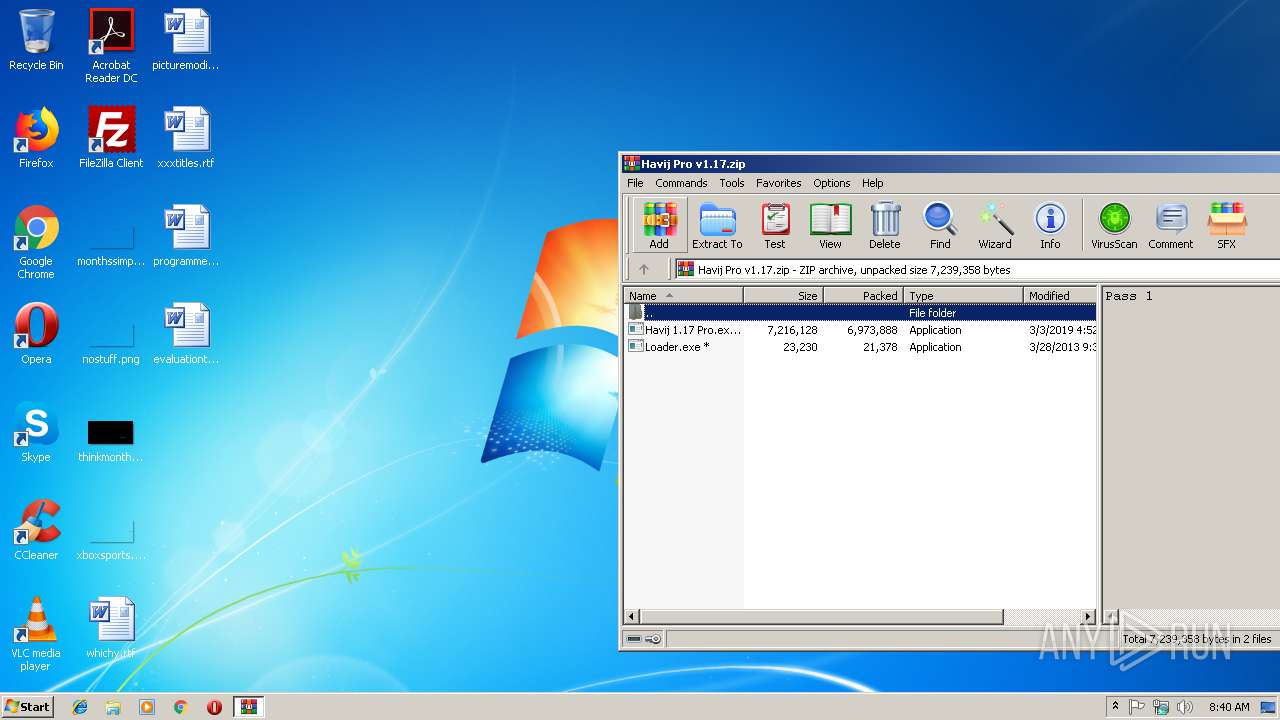This screenshot has height=720, width=1280.
Task: Click the Add toolbar icon in WinRAR
Action: 659,225
